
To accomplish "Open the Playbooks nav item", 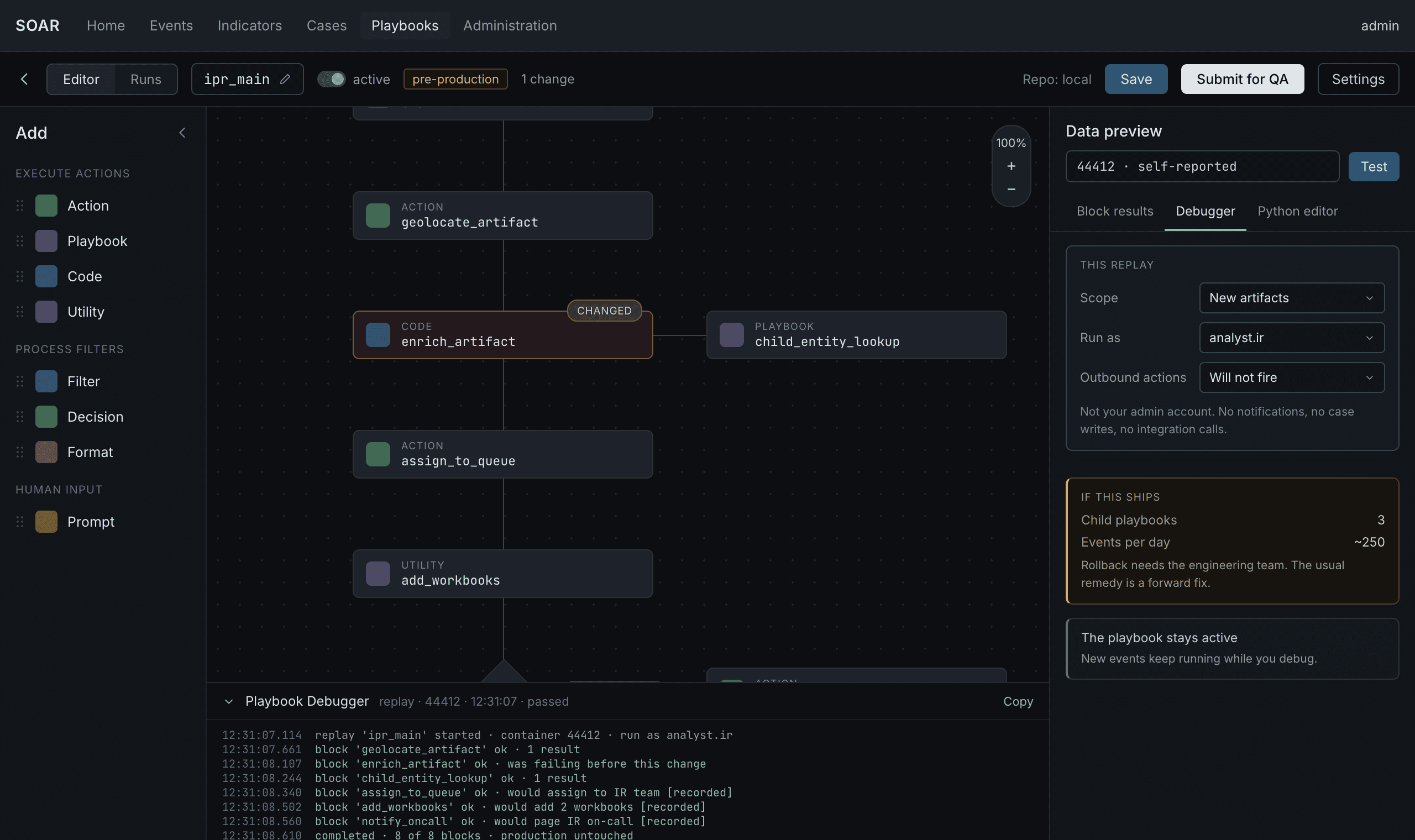I will pos(405,25).
